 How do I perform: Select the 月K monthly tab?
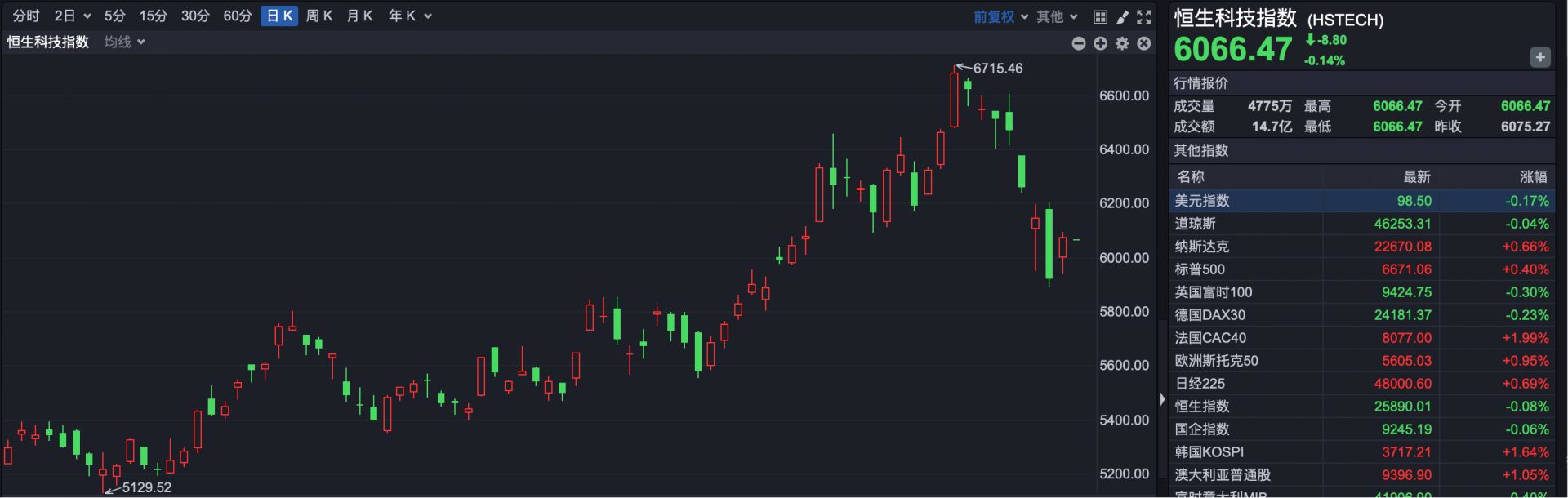click(359, 16)
